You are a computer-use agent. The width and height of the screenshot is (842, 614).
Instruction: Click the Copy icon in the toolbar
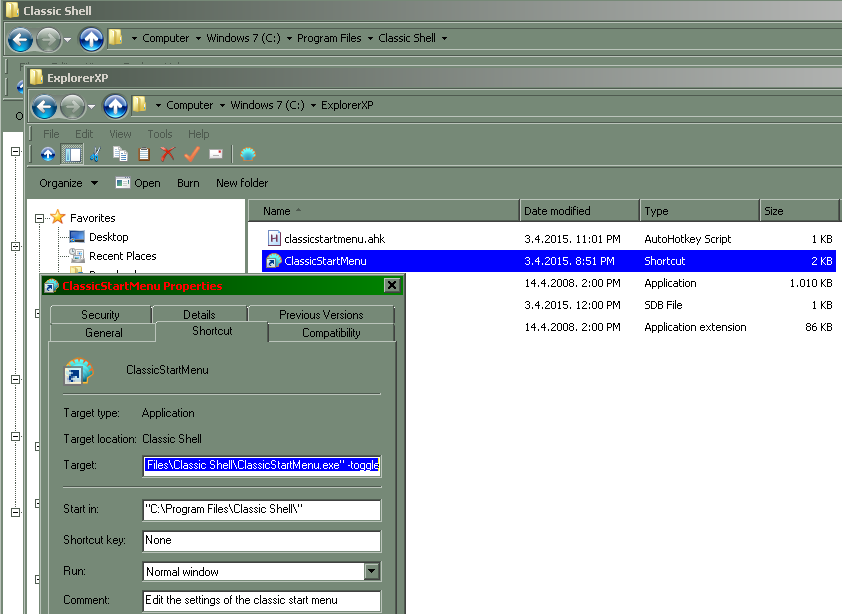[x=120, y=155]
